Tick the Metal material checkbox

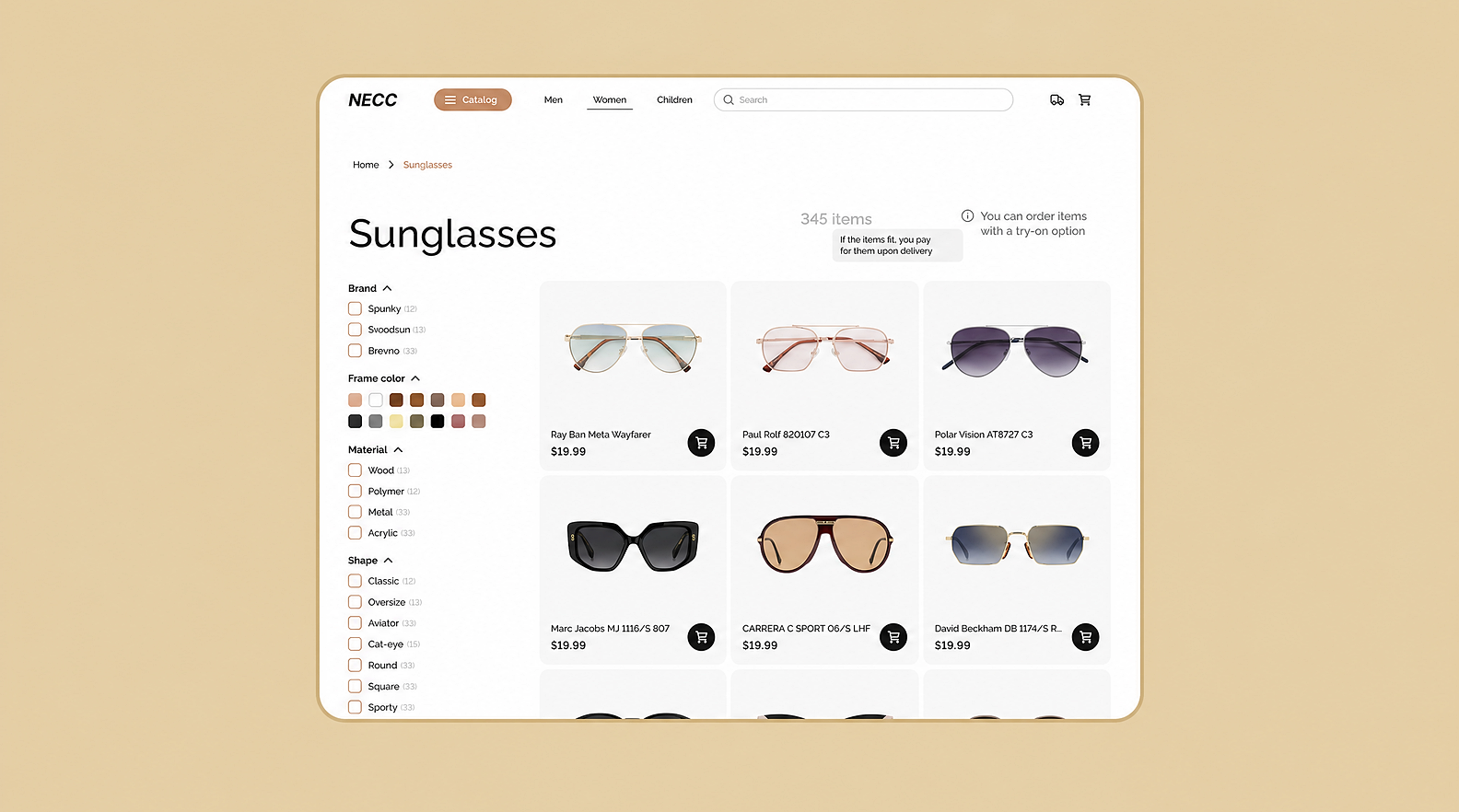[x=355, y=512]
